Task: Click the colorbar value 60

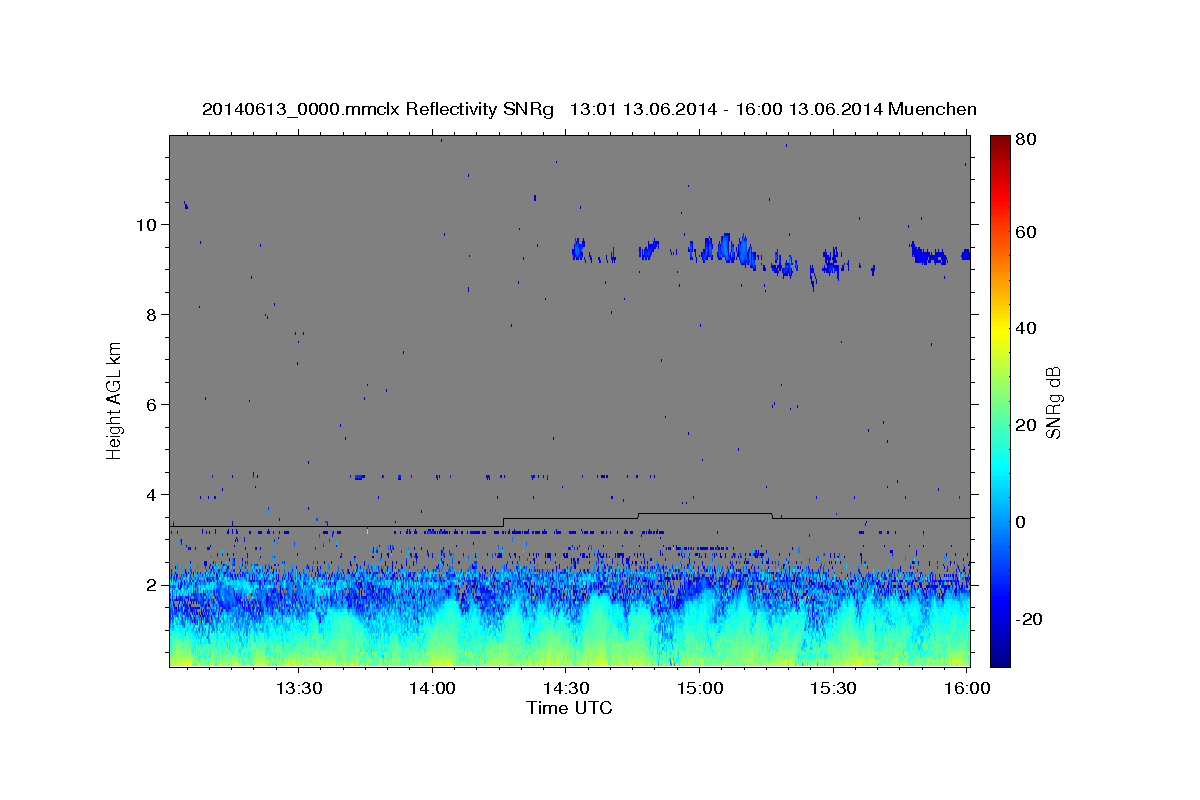Action: pyautogui.click(x=1027, y=232)
